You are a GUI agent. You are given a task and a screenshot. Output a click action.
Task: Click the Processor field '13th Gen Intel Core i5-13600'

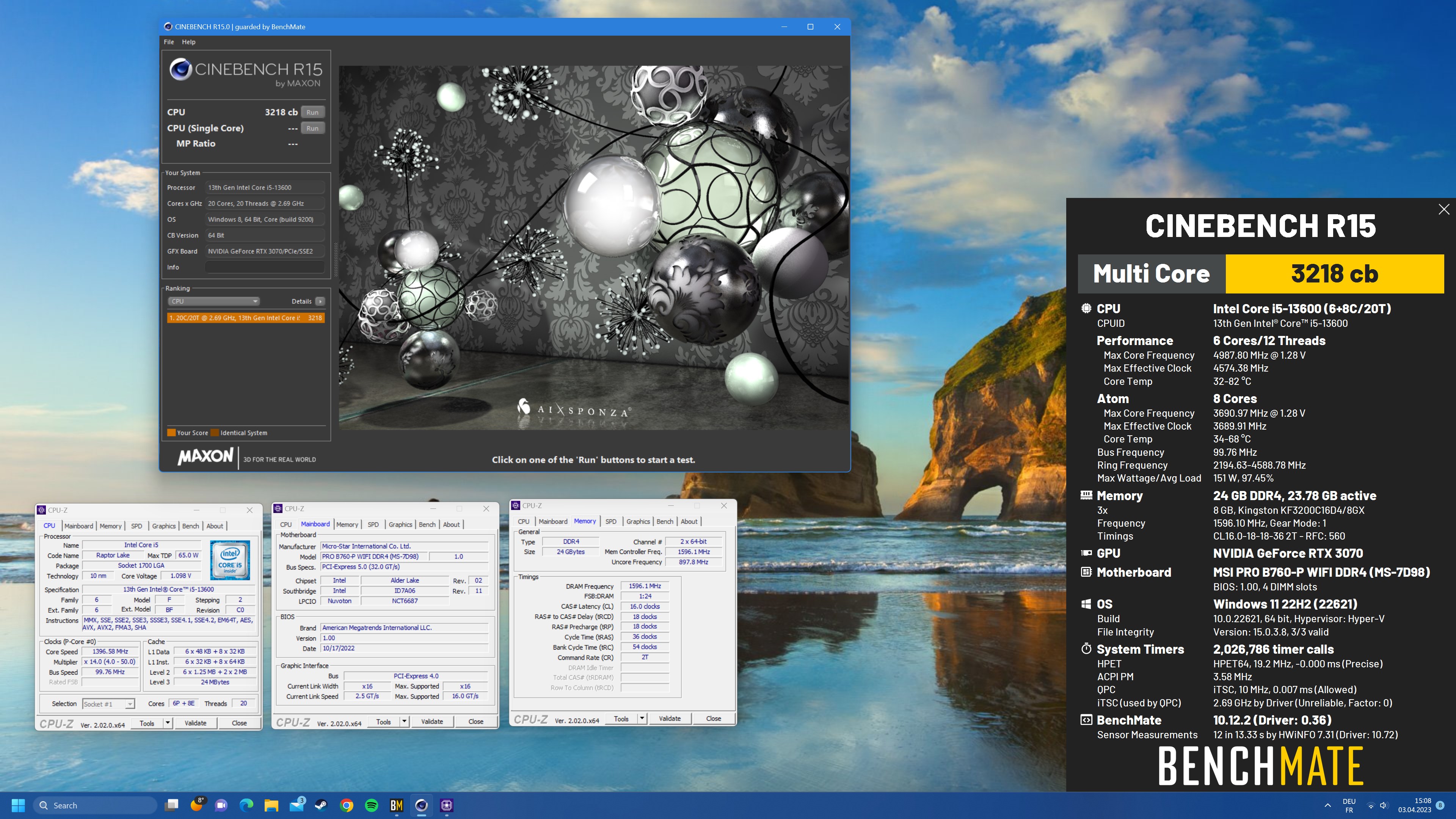[265, 188]
